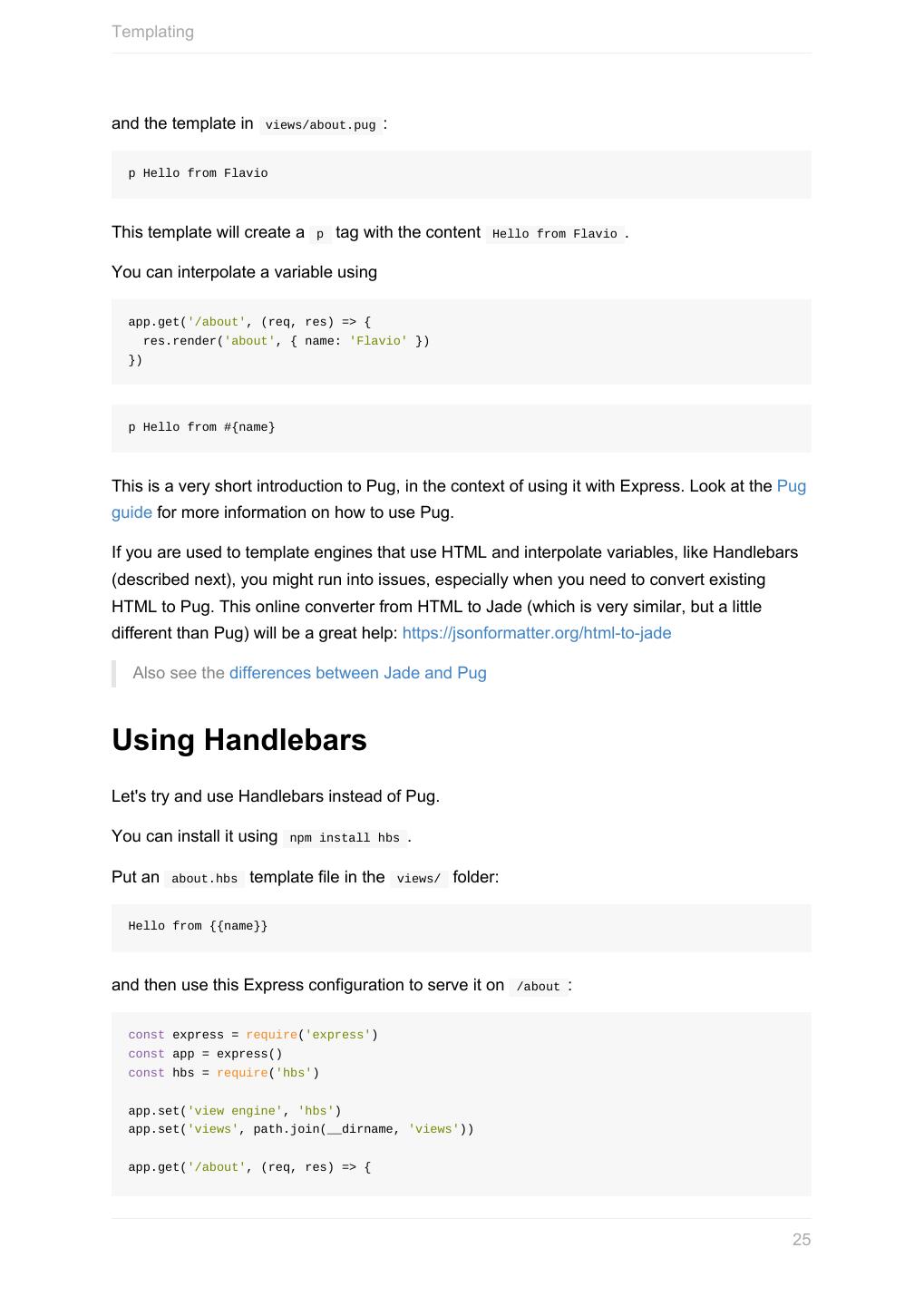
Task: Click the page number 25
Action: coord(801,1239)
